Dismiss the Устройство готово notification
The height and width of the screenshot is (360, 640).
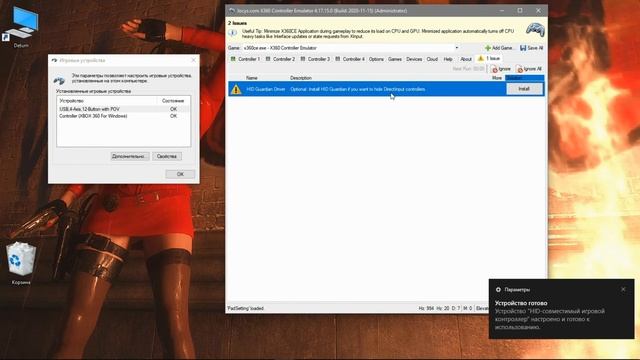point(623,289)
